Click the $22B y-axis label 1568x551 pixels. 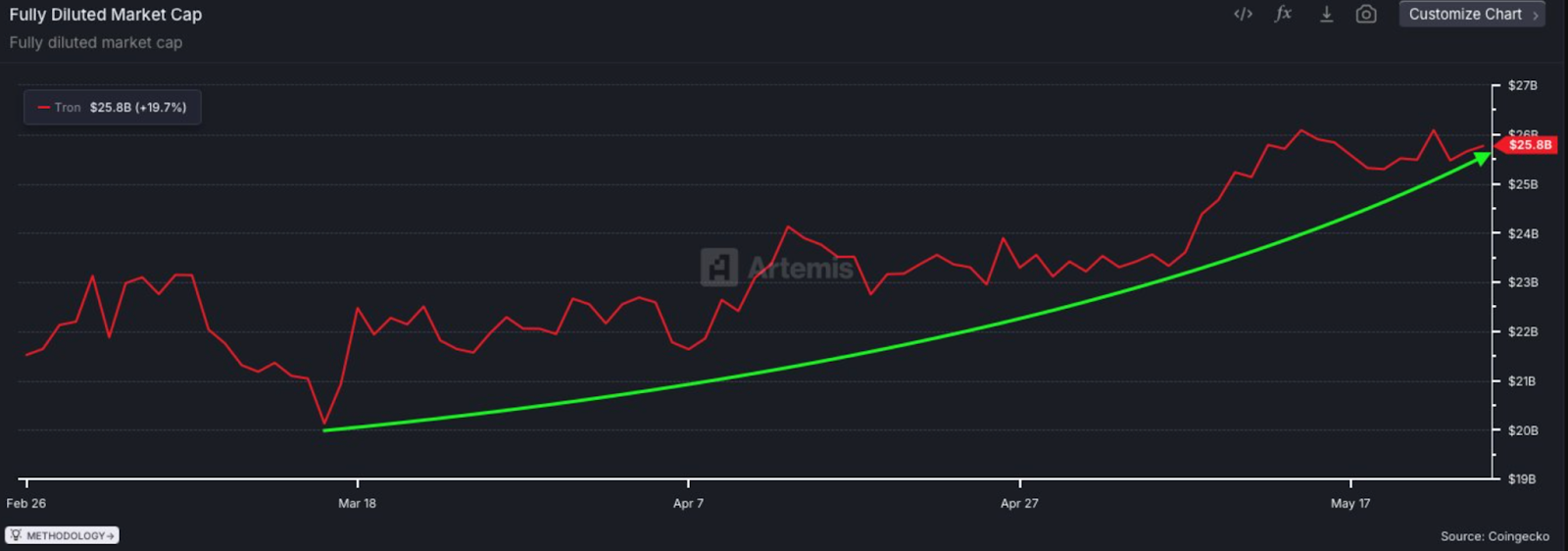(1523, 331)
